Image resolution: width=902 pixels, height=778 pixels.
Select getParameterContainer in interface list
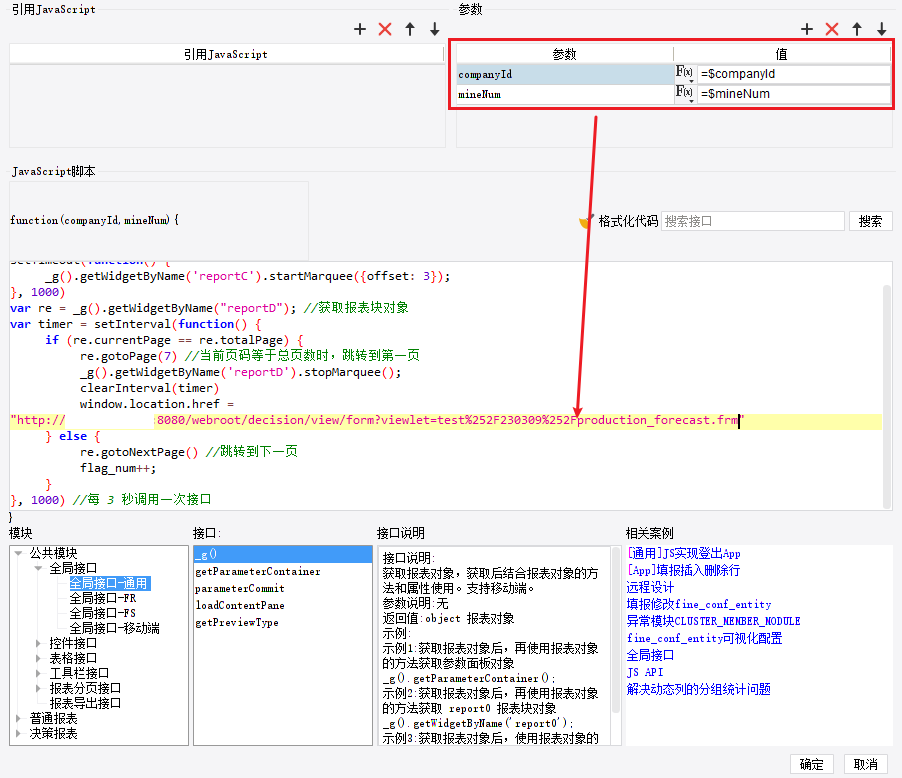(x=258, y=571)
